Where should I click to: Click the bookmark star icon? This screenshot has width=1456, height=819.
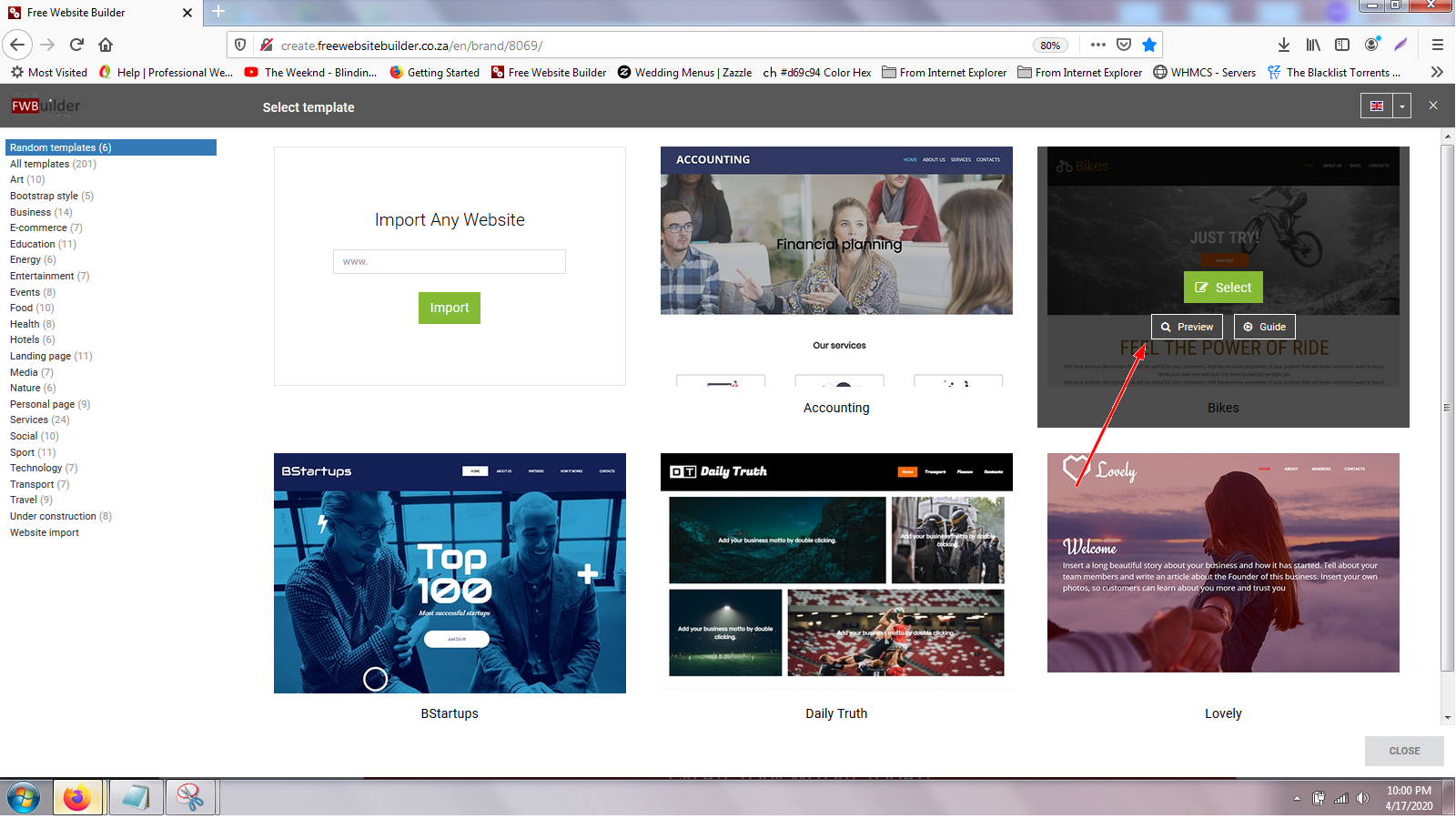pyautogui.click(x=1149, y=45)
